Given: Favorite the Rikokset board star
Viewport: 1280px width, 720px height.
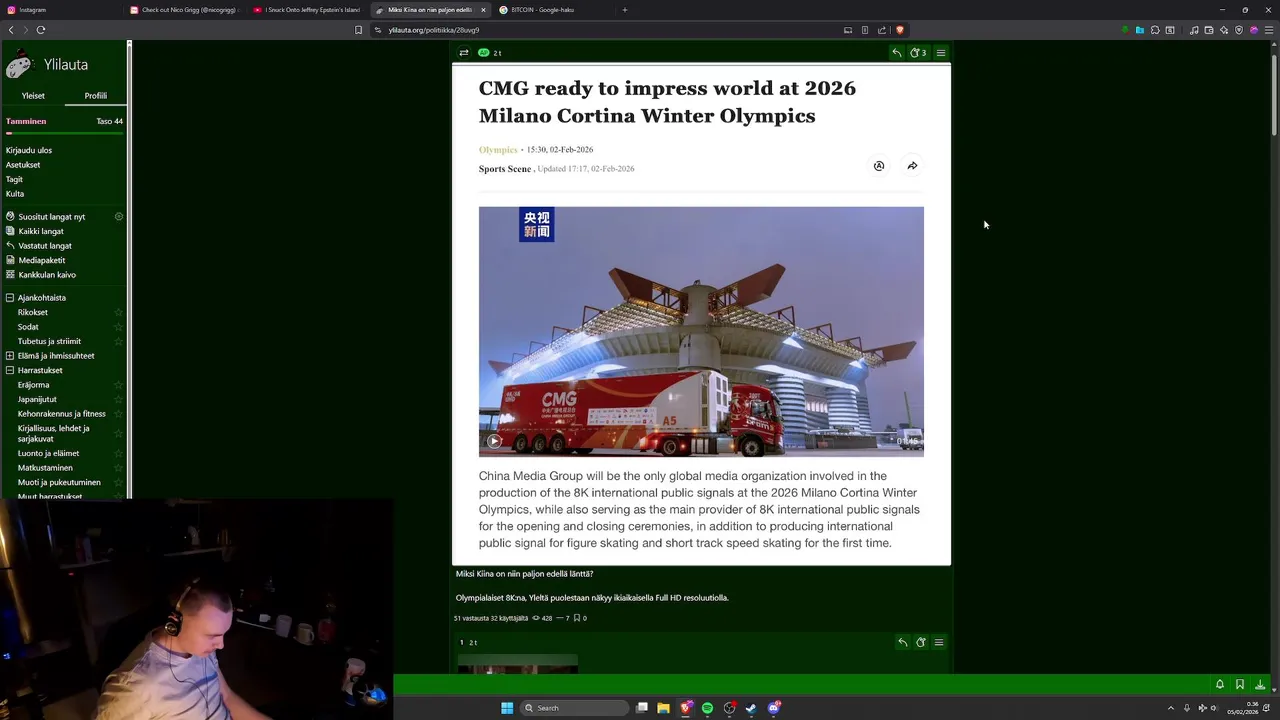Looking at the screenshot, I should 119,313.
